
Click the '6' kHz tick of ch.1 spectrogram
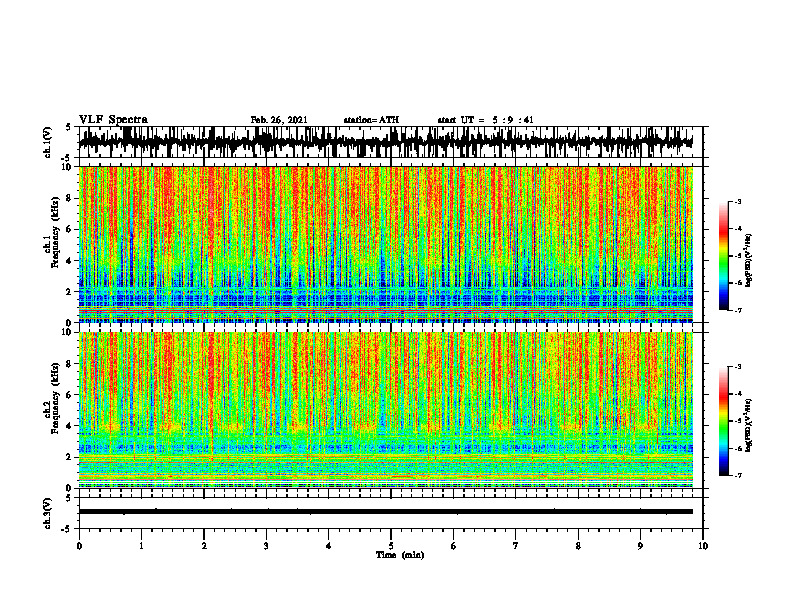click(70, 230)
